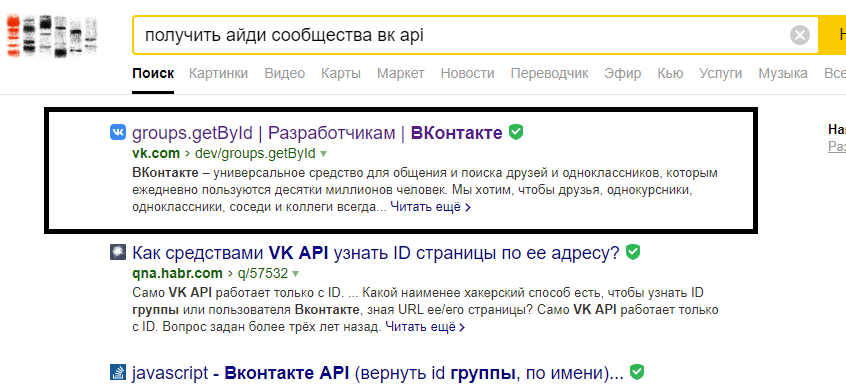Click the Stack Overflow favicon beside the javascript result

pos(118,372)
